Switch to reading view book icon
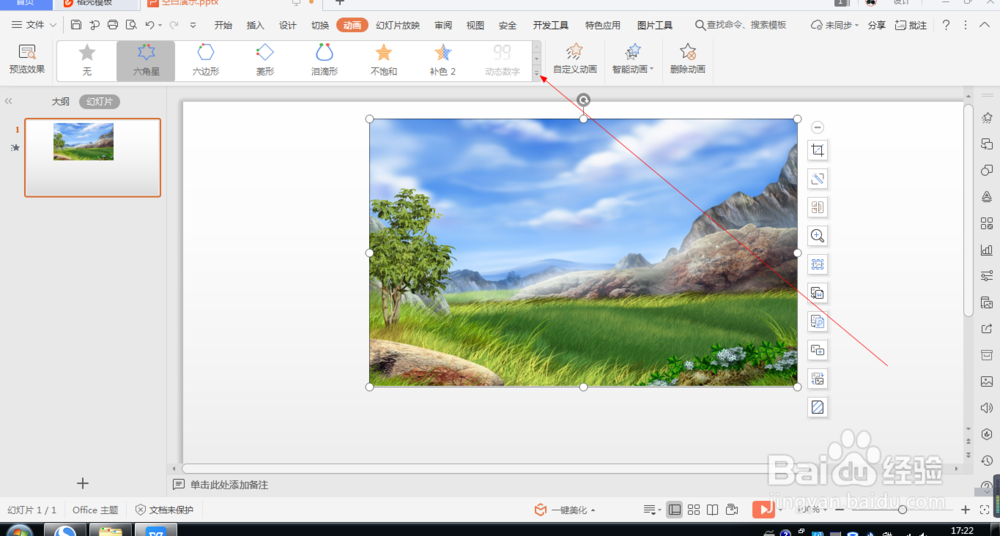Image resolution: width=1000 pixels, height=536 pixels. tap(712, 509)
